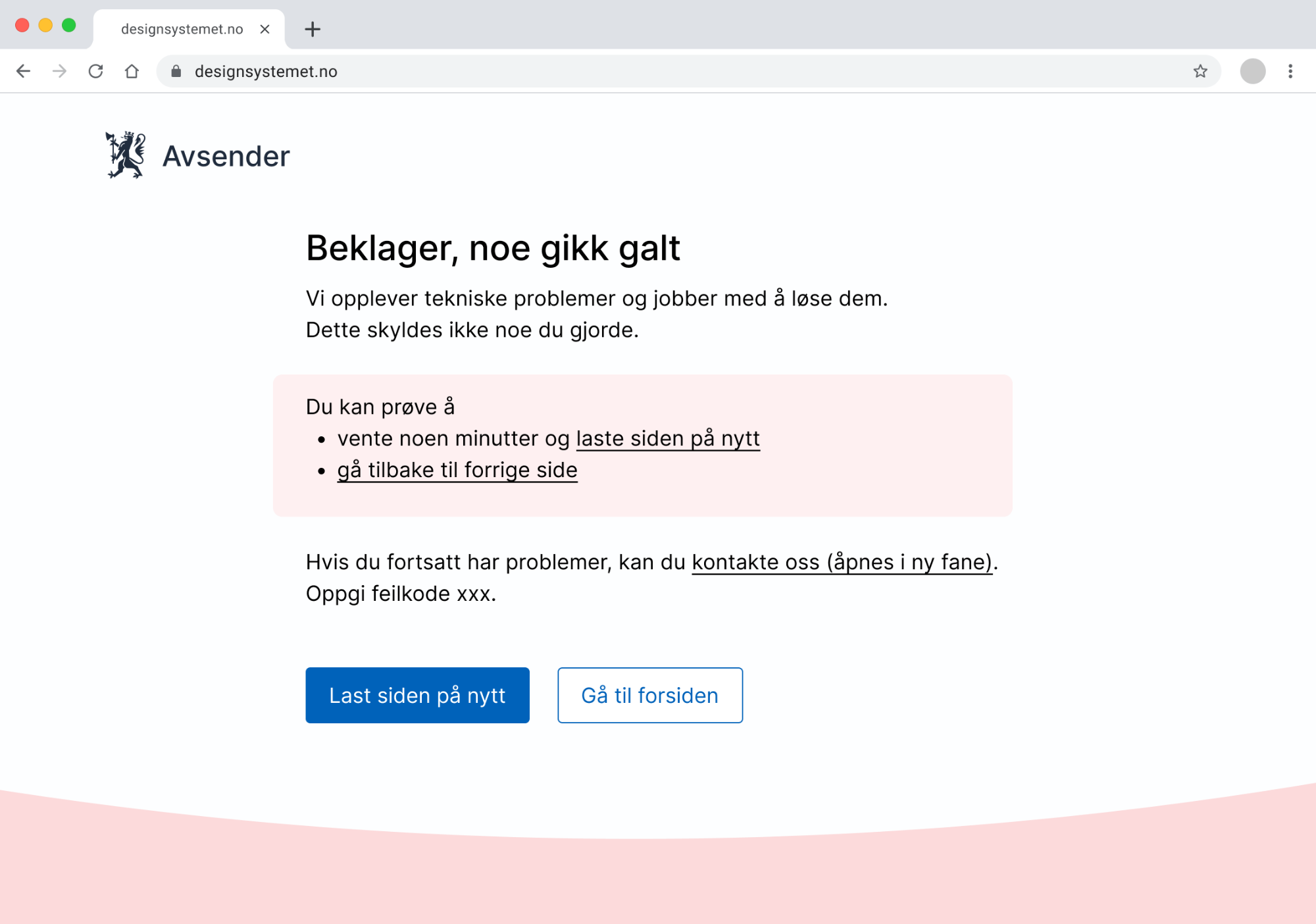Open the profile avatar circle
Image resolution: width=1316 pixels, height=924 pixels.
[1253, 71]
